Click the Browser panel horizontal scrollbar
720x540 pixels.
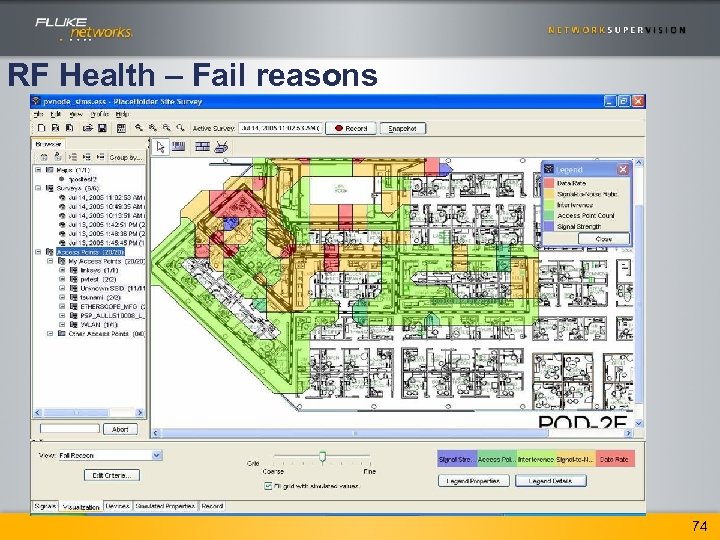click(89, 413)
